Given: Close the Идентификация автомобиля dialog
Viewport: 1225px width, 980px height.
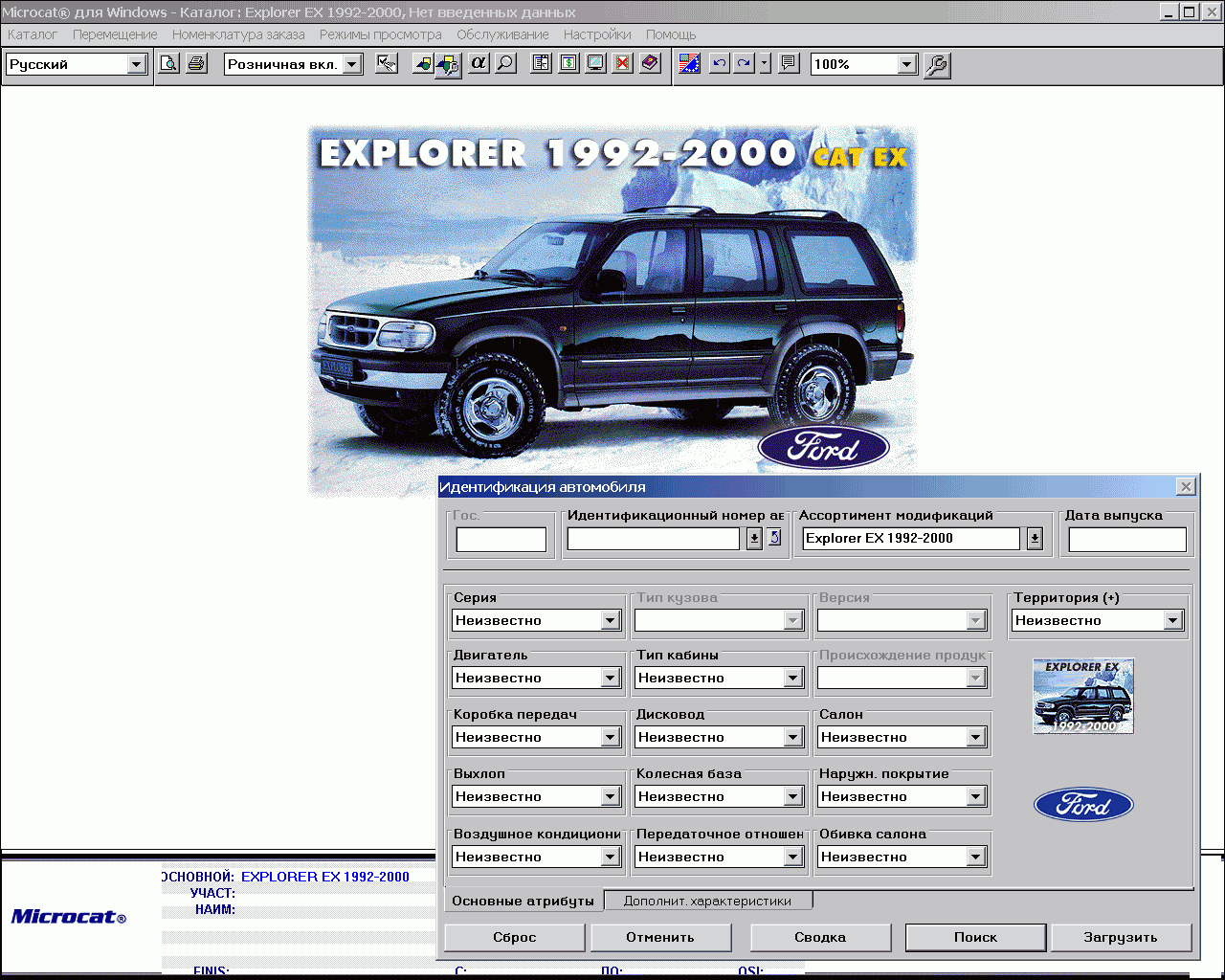Looking at the screenshot, I should (x=1186, y=486).
